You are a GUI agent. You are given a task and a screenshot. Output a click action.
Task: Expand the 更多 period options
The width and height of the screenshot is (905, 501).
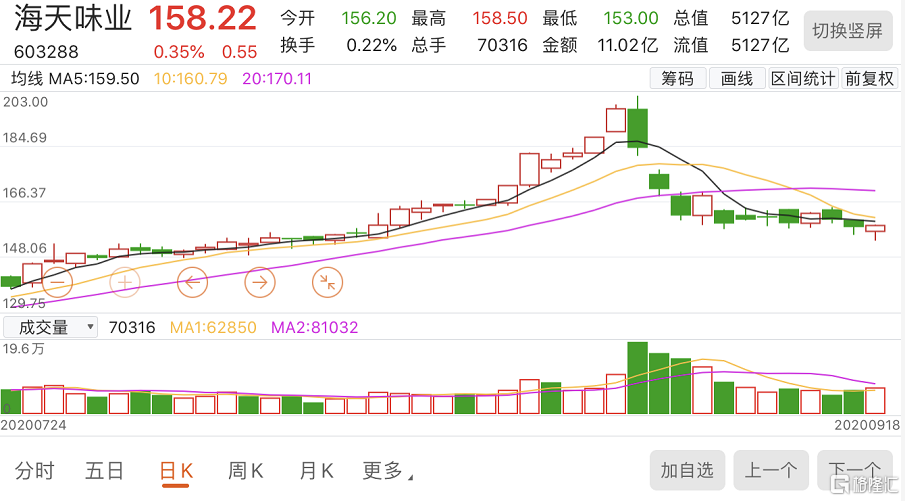click(386, 471)
